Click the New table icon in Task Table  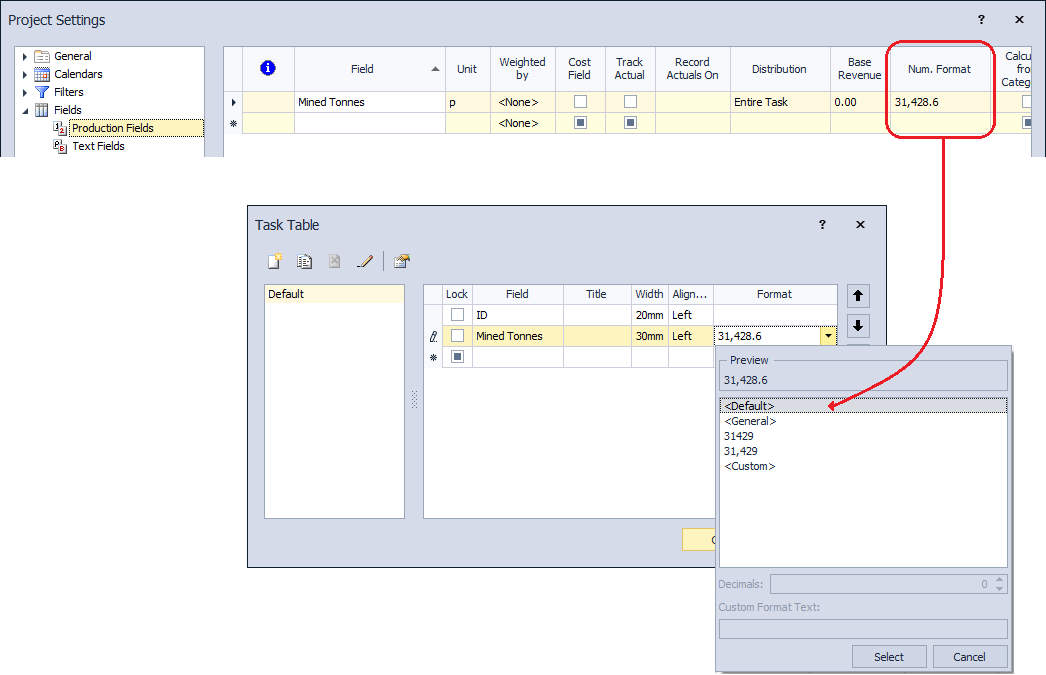[x=274, y=261]
